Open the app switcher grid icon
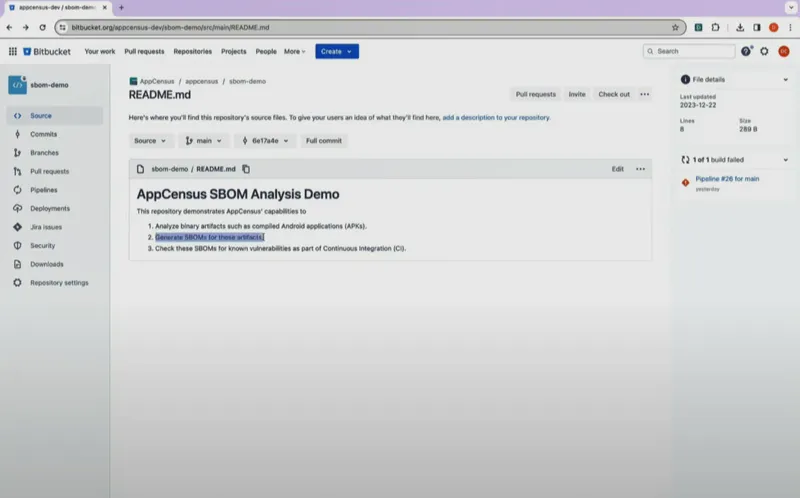This screenshot has height=498, width=800. pos(13,52)
